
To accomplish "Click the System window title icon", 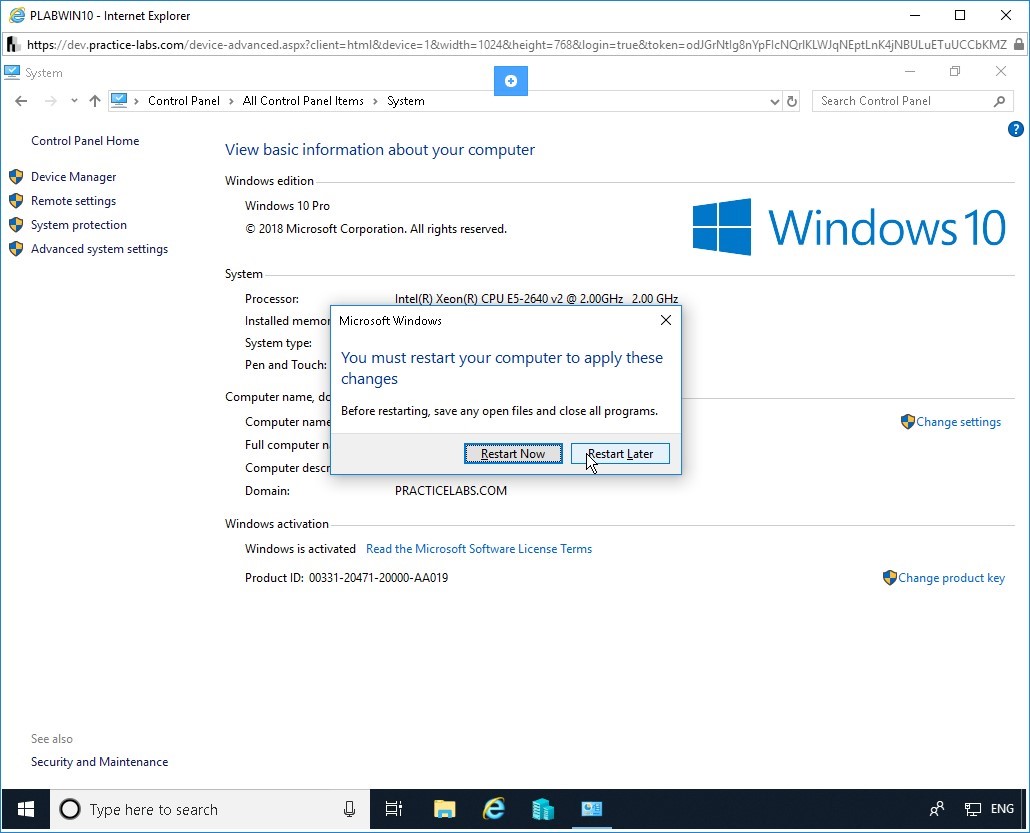I will pos(12,72).
